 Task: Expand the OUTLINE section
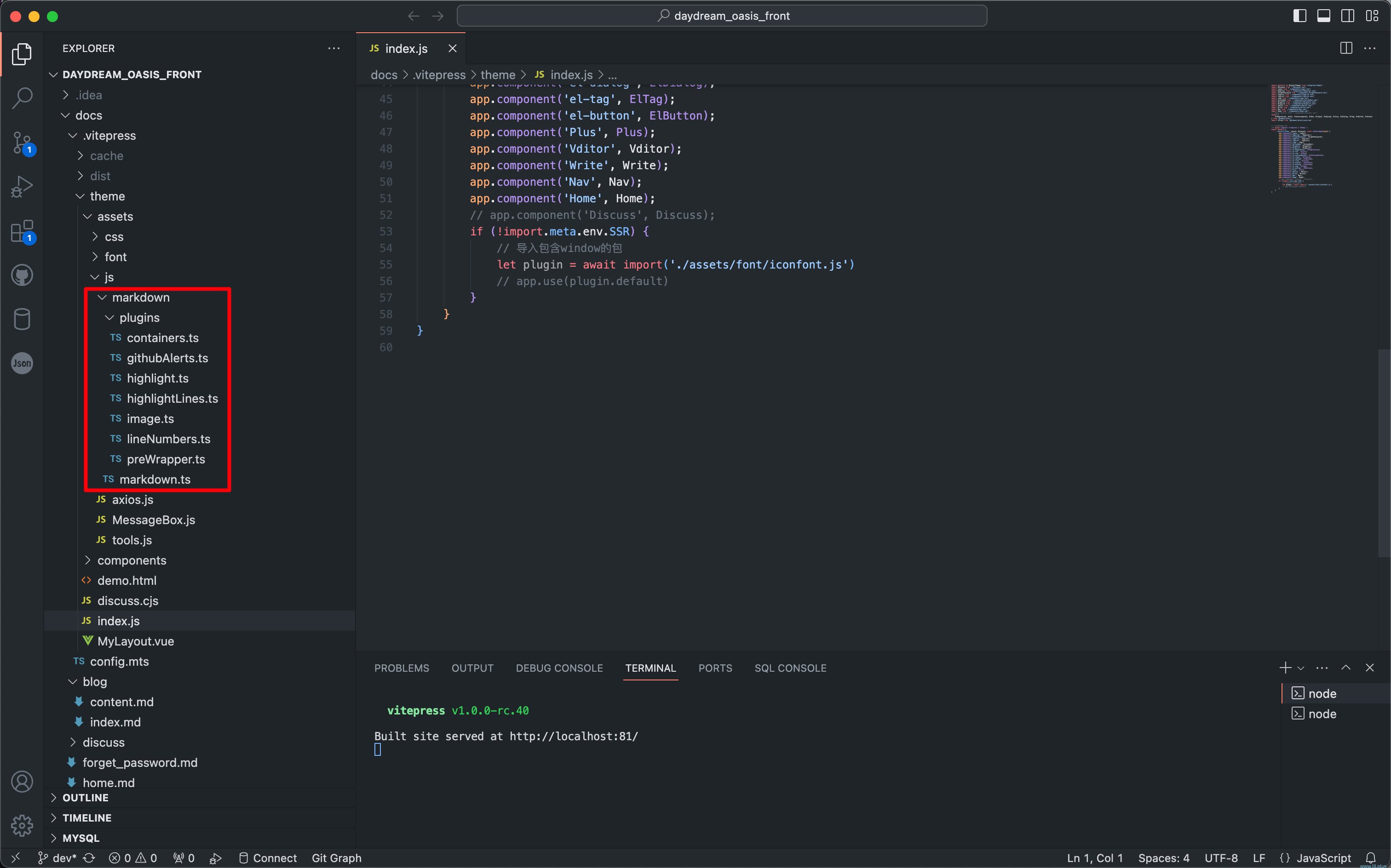pos(199,797)
